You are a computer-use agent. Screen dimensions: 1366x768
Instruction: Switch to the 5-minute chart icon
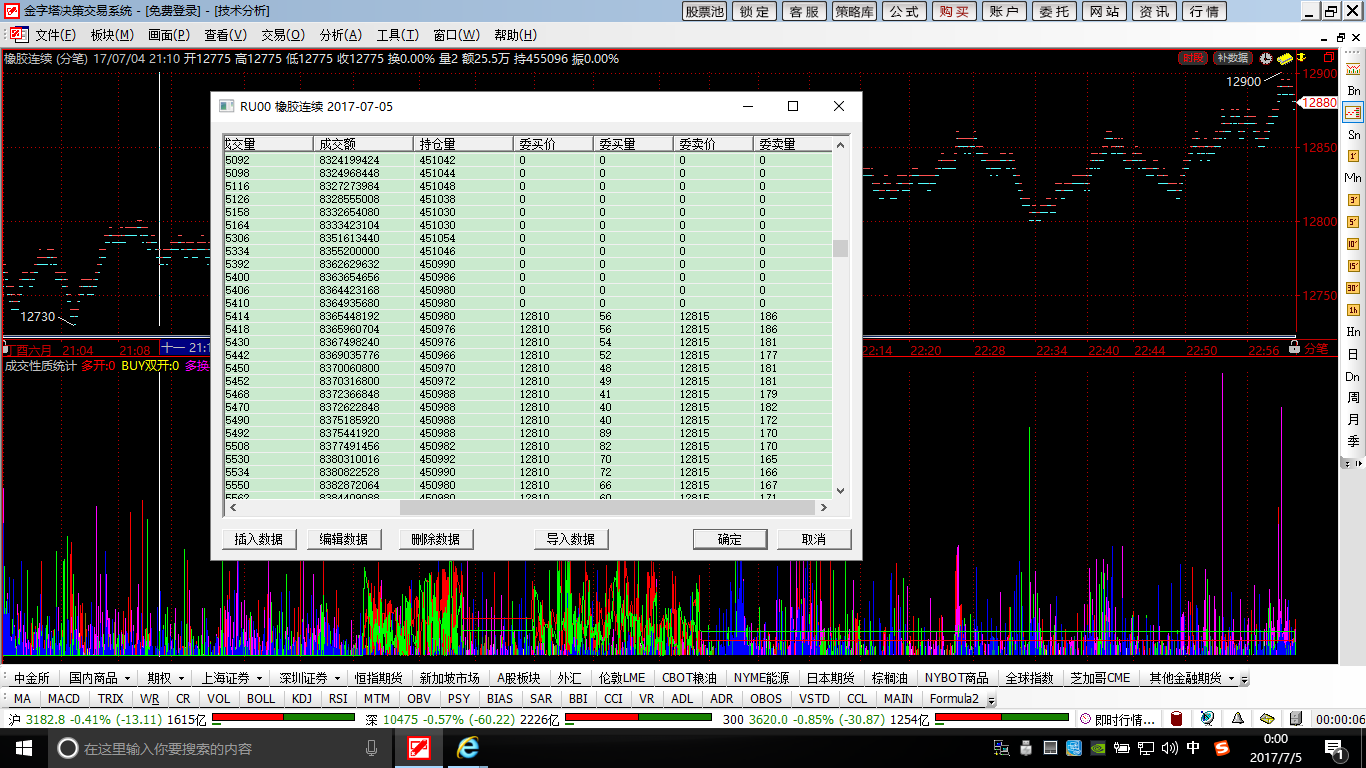[1353, 222]
